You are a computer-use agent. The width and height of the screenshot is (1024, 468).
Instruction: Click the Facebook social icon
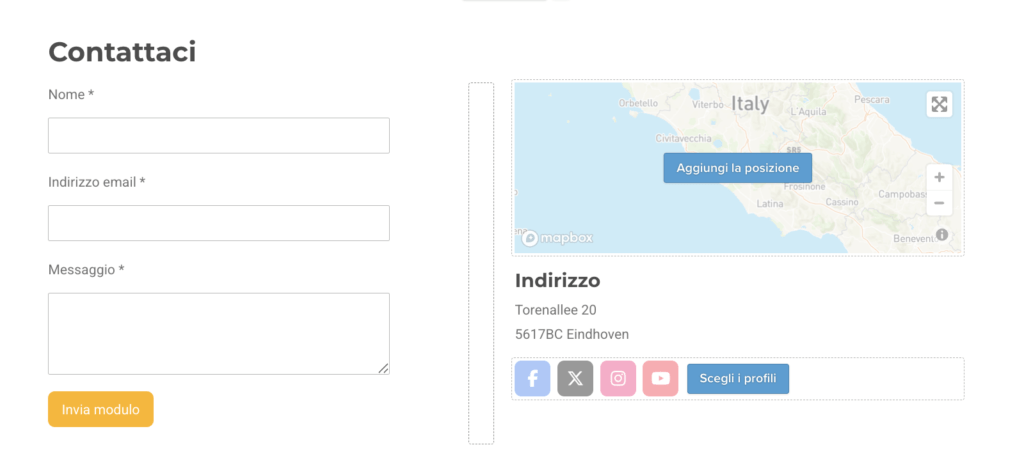pyautogui.click(x=533, y=379)
